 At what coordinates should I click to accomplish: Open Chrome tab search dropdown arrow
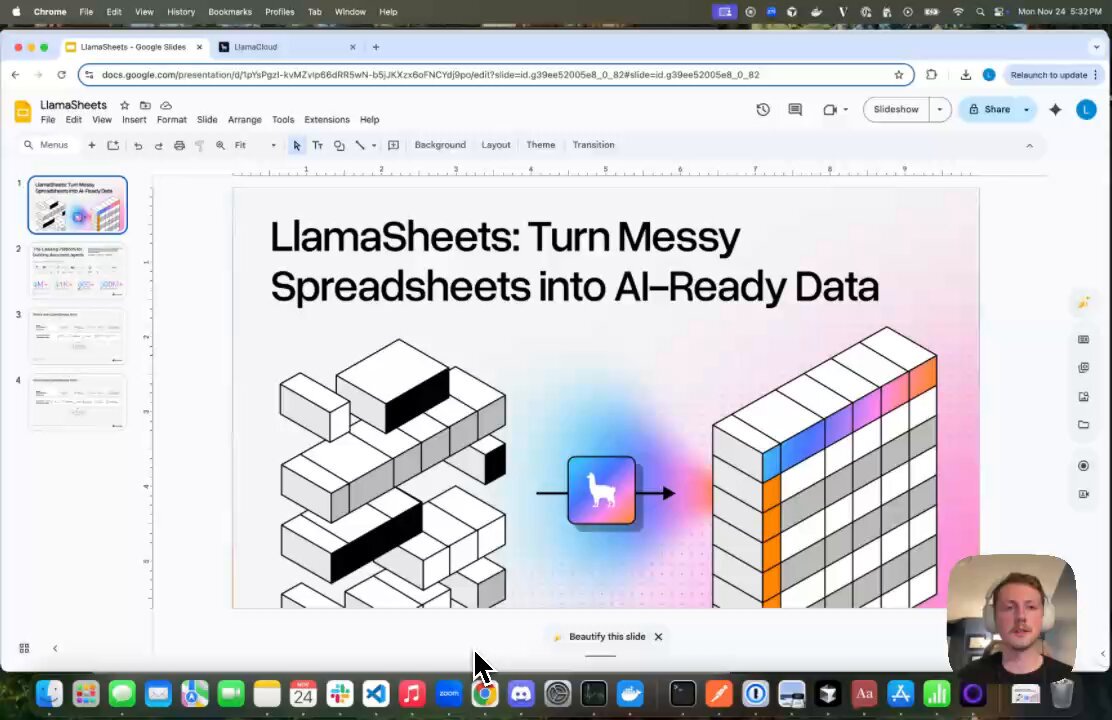[1096, 47]
